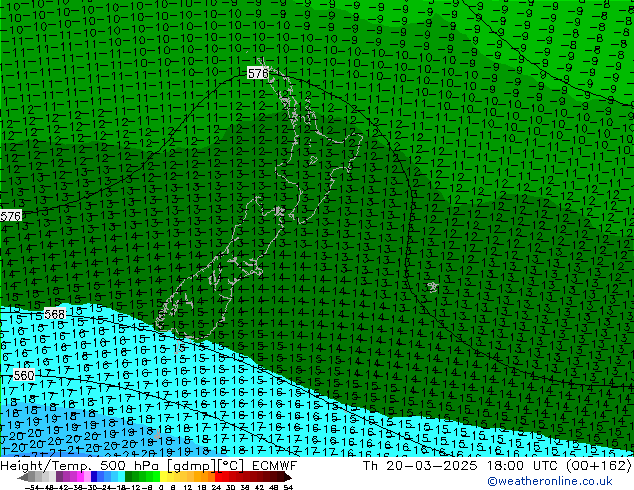This screenshot has height=490, width=634.
Task: Click the ECMWF model name in title
Action: point(275,466)
